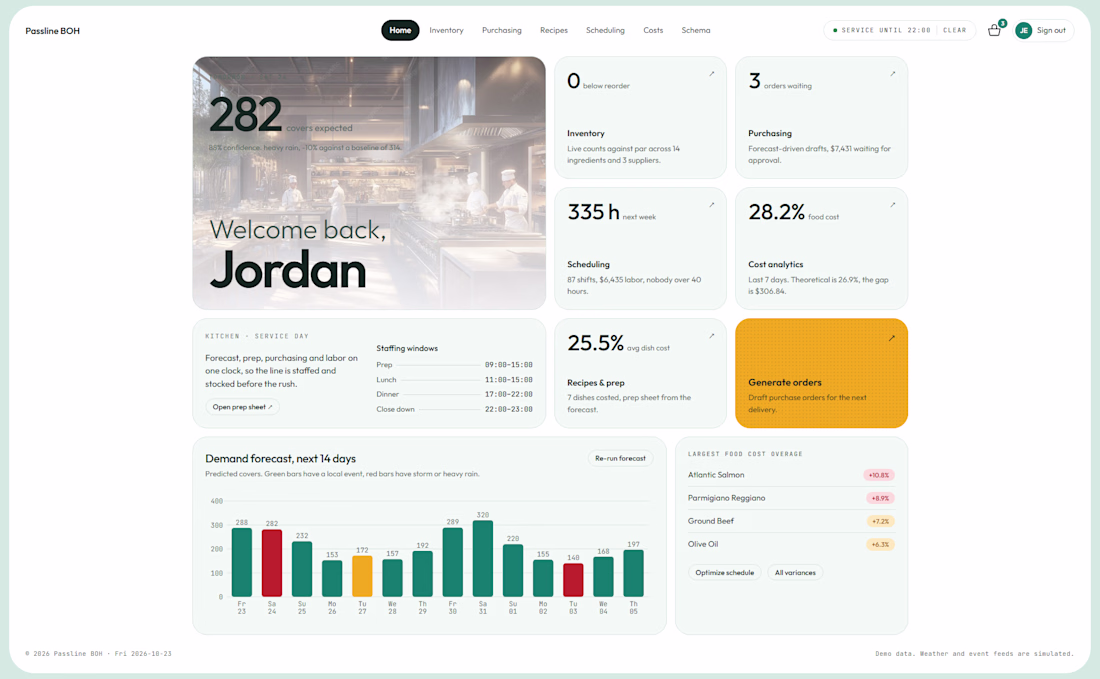Click the +10.8% overage badge
1100x679 pixels.
(x=879, y=475)
